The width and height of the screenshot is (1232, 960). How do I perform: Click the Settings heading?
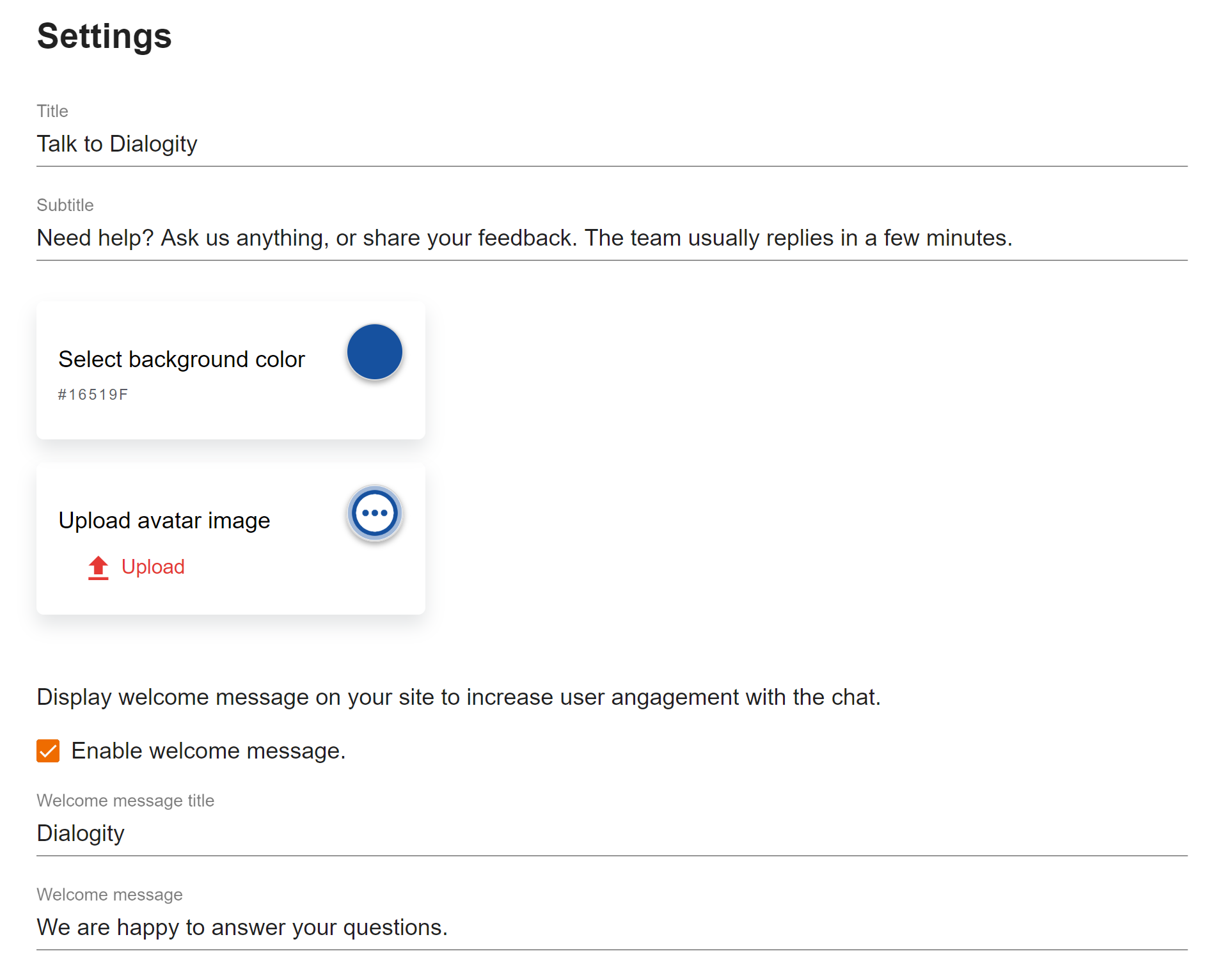[104, 36]
